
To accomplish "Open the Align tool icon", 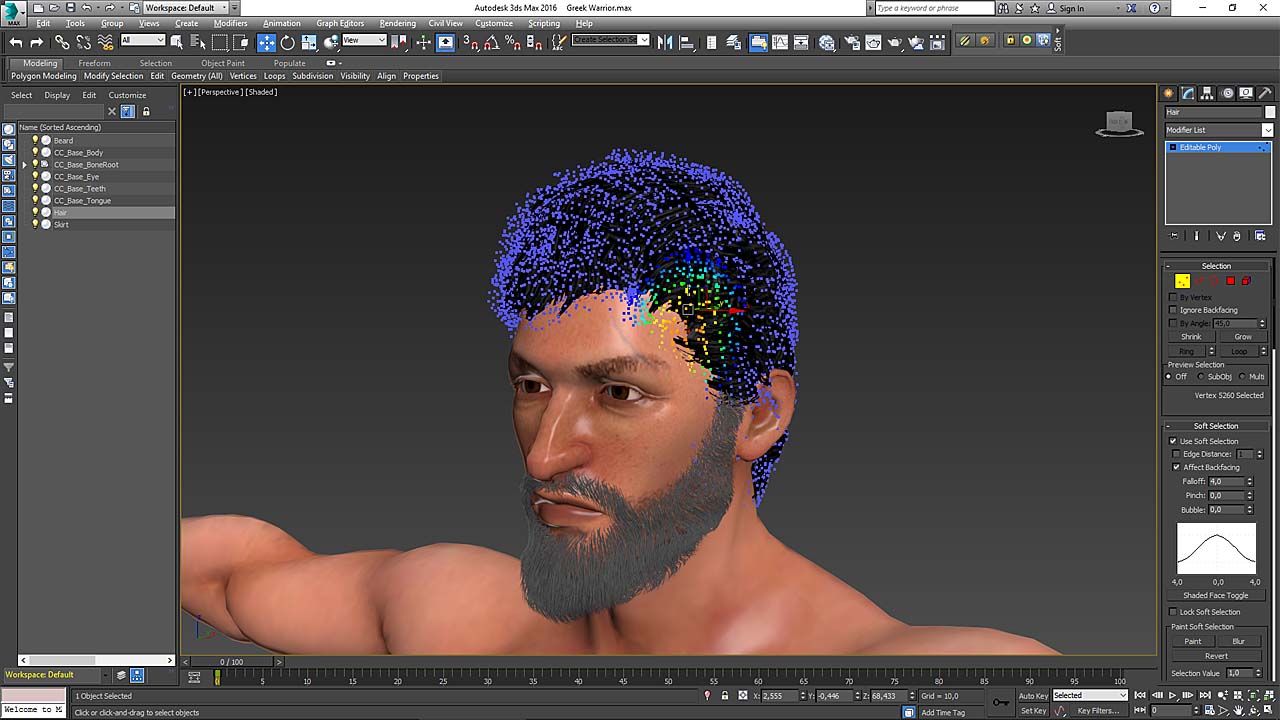I will (687, 42).
